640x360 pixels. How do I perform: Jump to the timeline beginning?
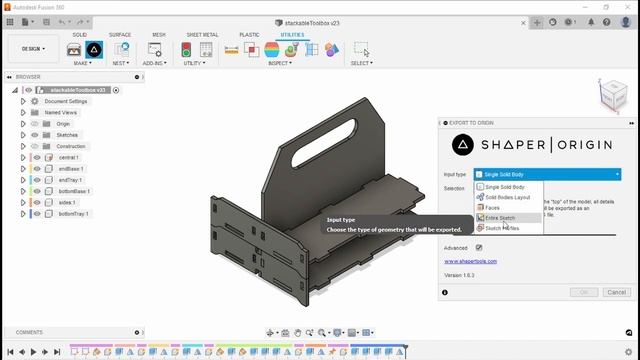pos(10,351)
